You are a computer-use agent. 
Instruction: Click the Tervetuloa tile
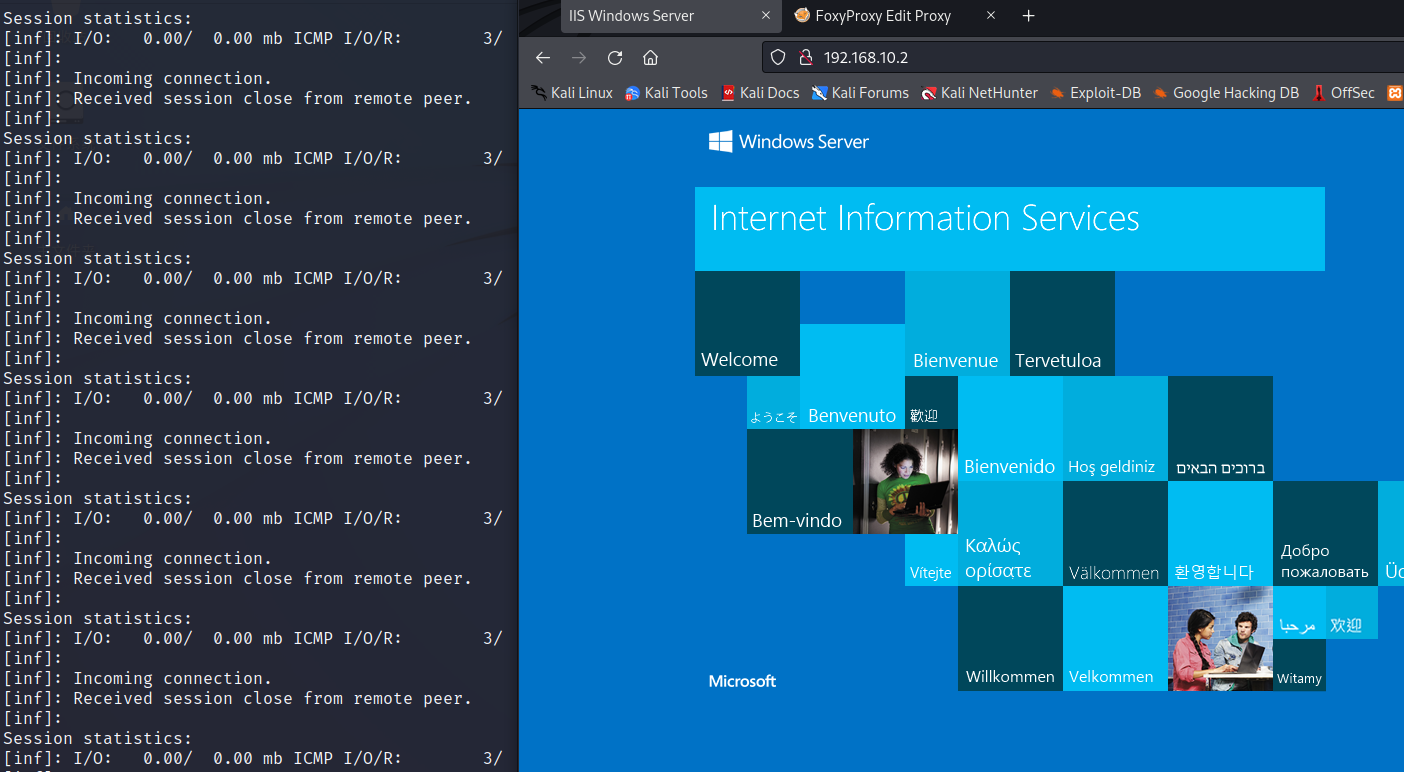(1062, 324)
